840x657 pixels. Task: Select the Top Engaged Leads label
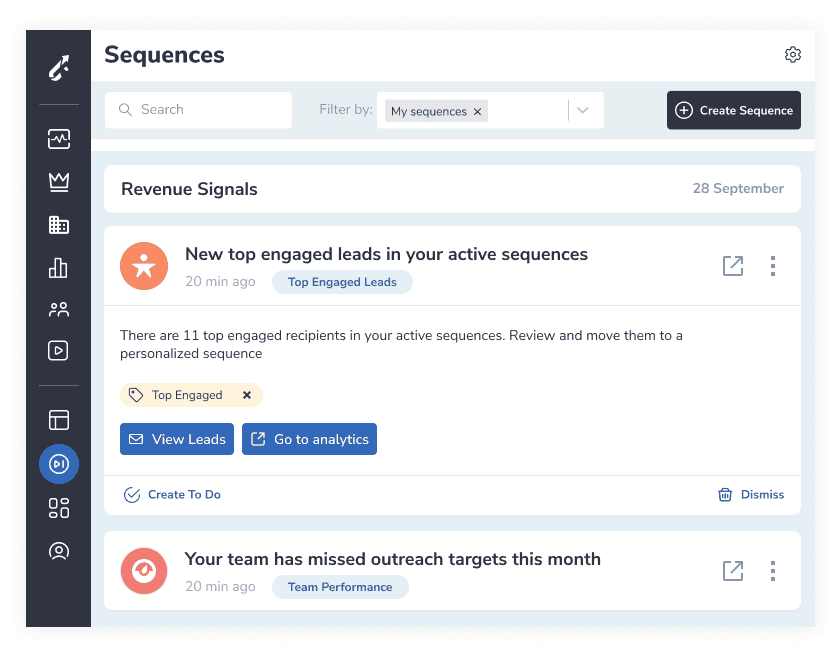coord(342,282)
